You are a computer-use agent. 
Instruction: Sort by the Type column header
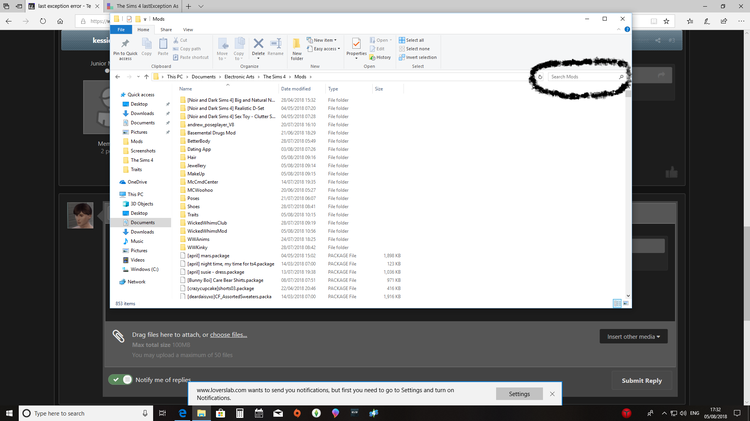coord(333,89)
